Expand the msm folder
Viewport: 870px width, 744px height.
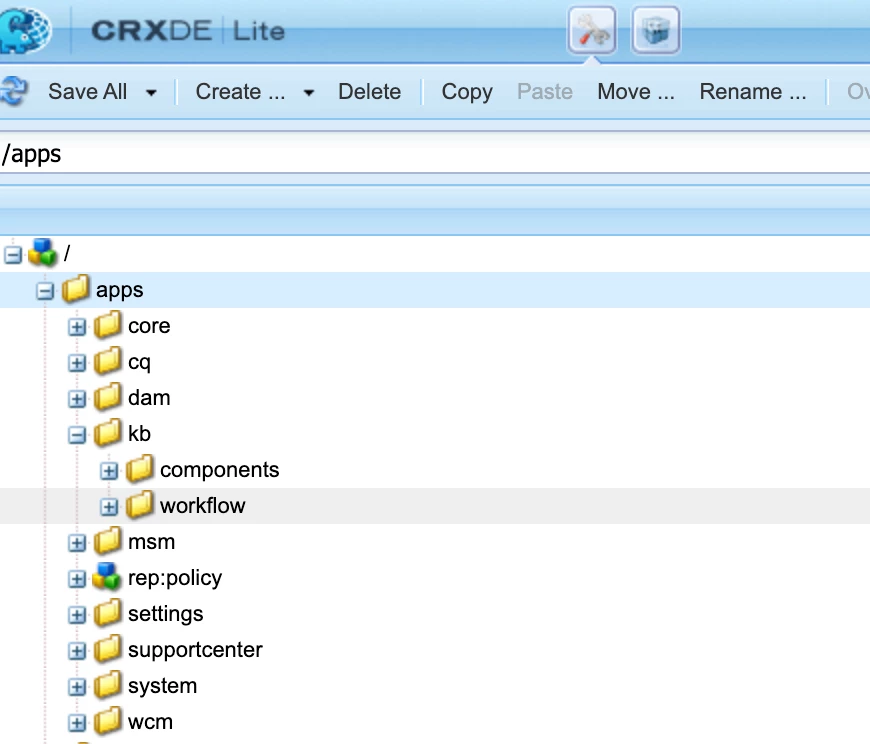pyautogui.click(x=77, y=543)
